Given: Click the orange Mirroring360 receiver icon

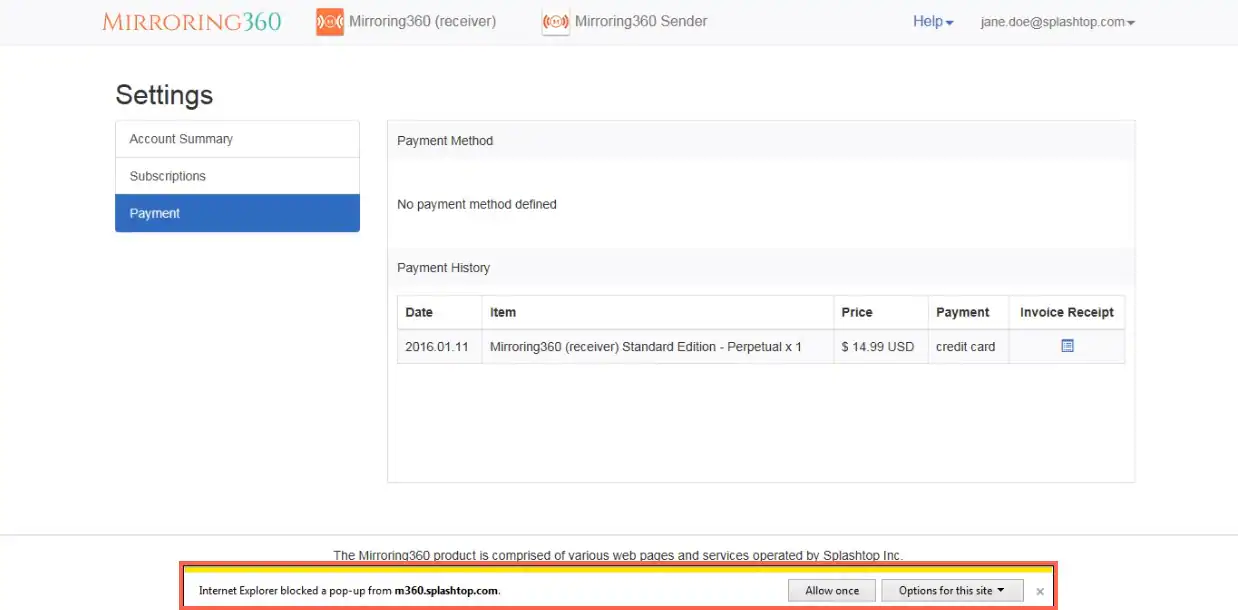Looking at the screenshot, I should [x=330, y=22].
